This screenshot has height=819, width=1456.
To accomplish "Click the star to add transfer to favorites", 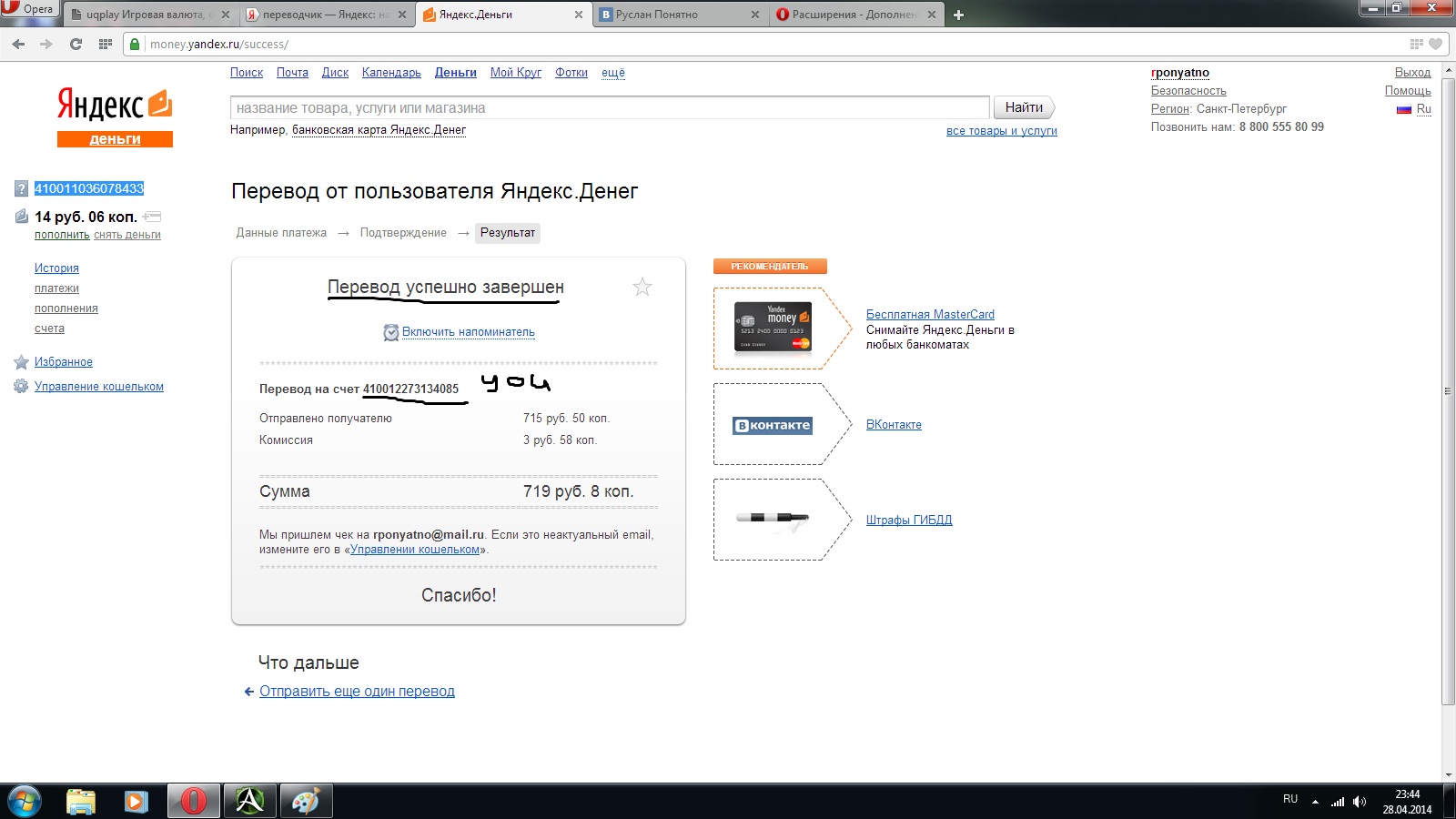I will [642, 288].
